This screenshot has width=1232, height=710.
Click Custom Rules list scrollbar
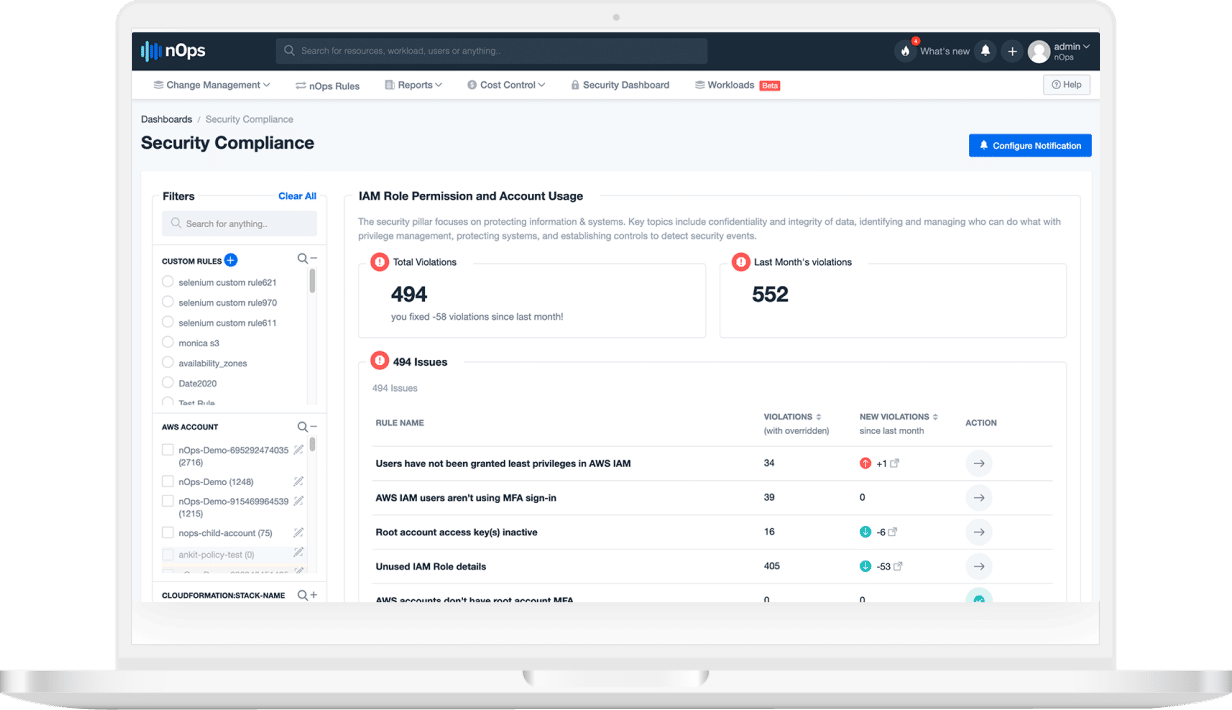tap(312, 280)
